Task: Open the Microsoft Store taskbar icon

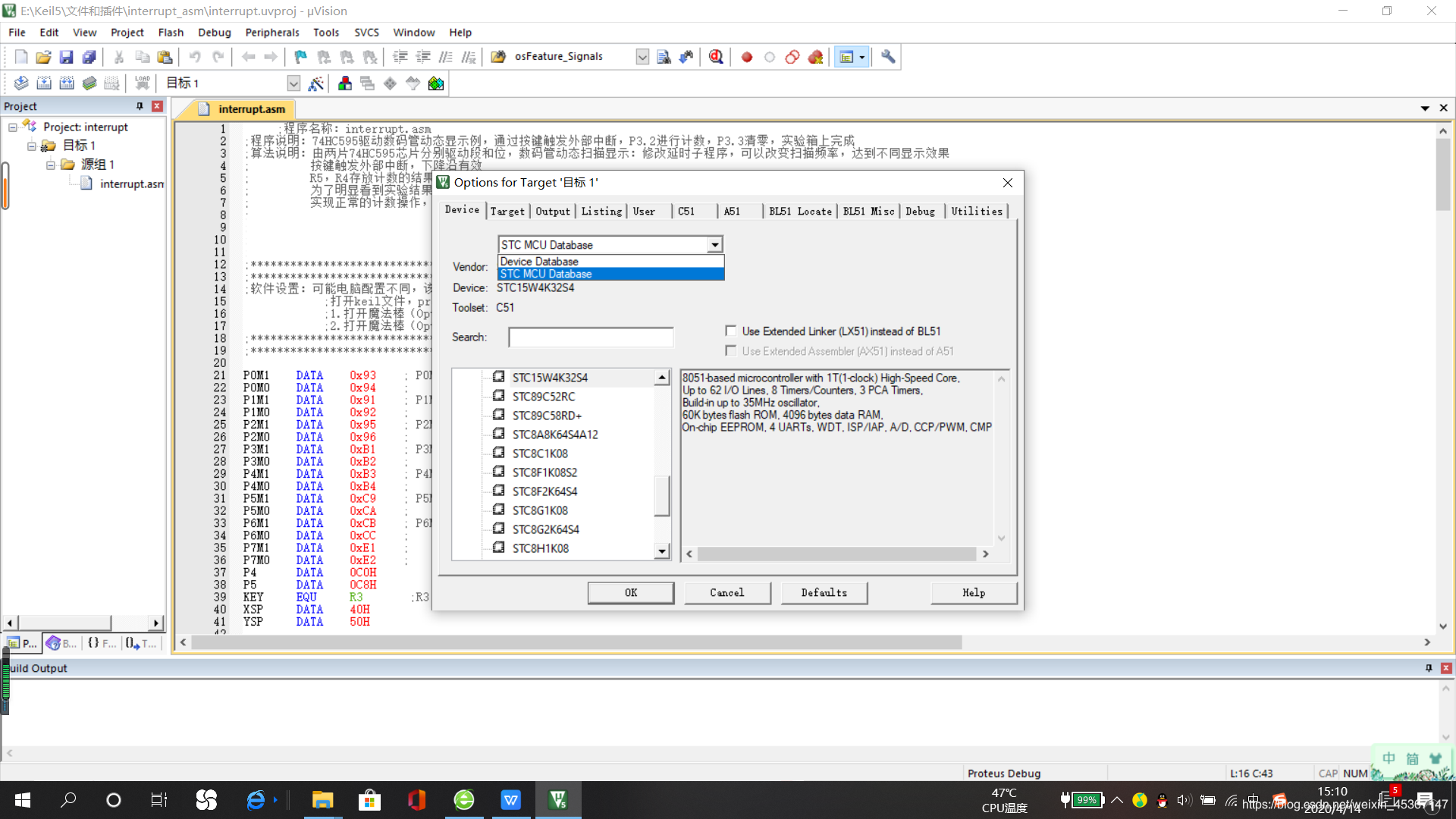Action: 369,800
